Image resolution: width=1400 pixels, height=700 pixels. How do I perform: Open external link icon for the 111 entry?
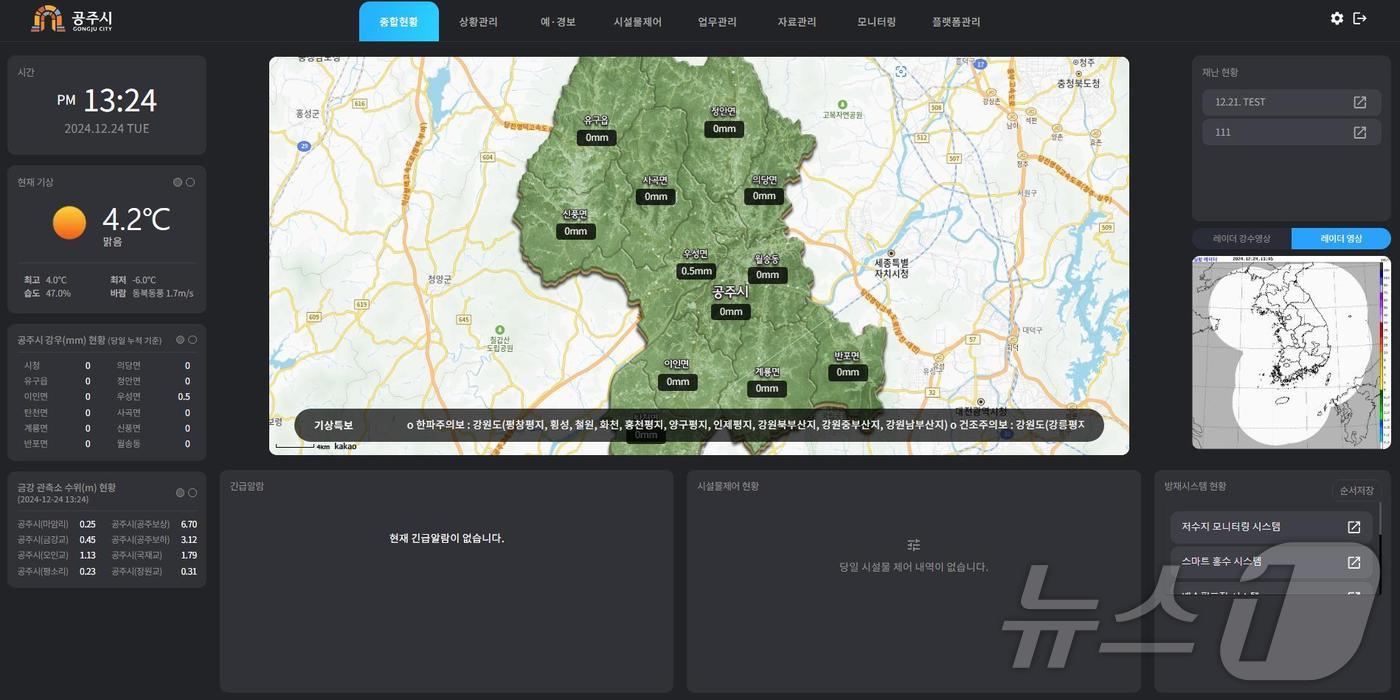click(x=1359, y=132)
